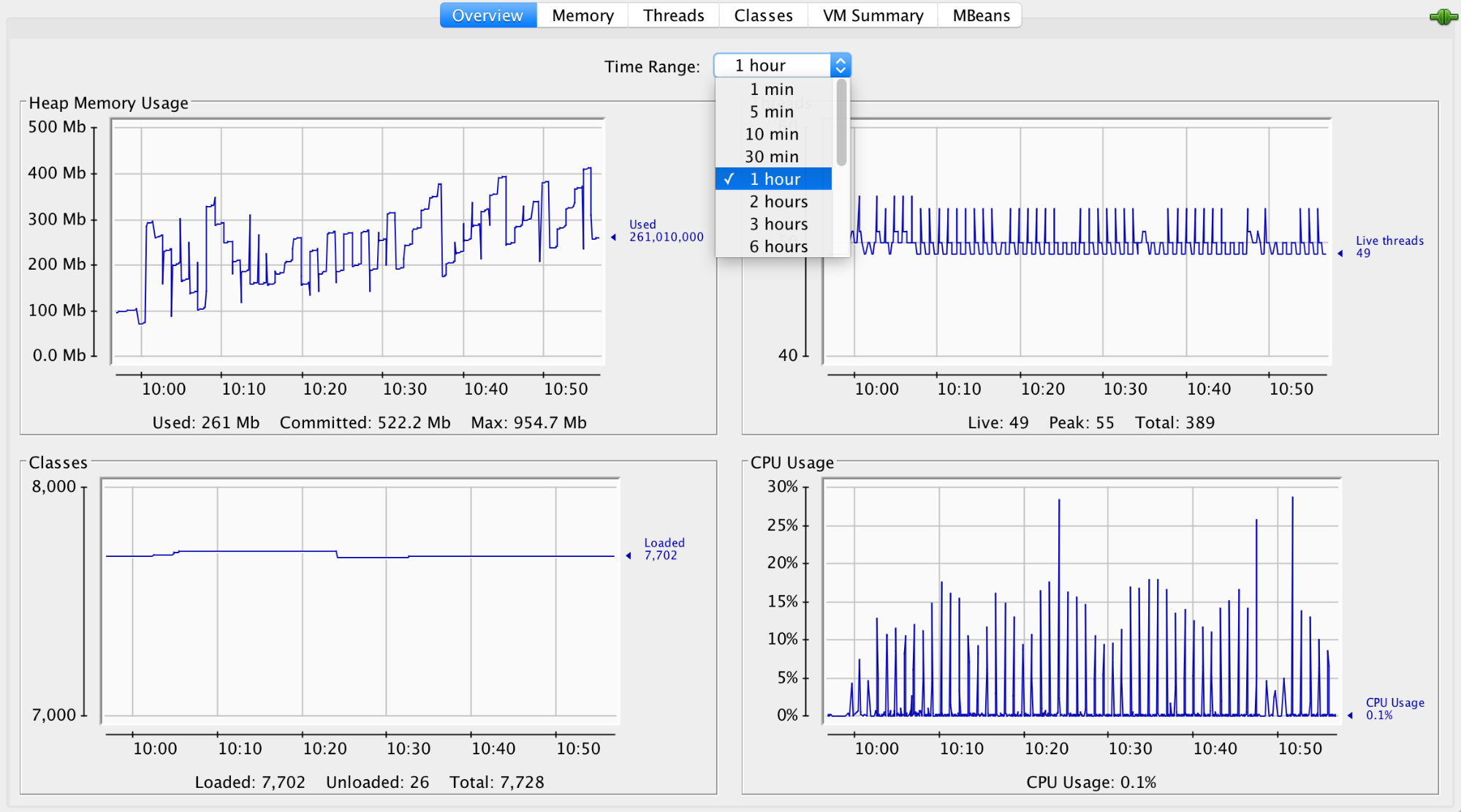1461x812 pixels.
Task: Click the checkmark next to 1 hour
Action: 729,178
